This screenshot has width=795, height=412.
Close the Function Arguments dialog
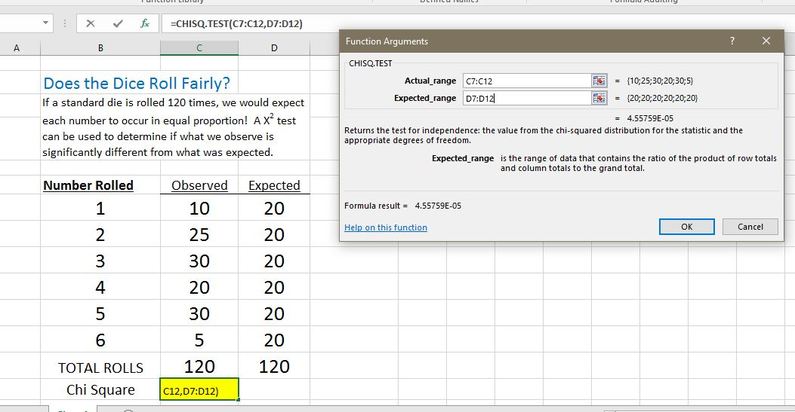click(766, 41)
